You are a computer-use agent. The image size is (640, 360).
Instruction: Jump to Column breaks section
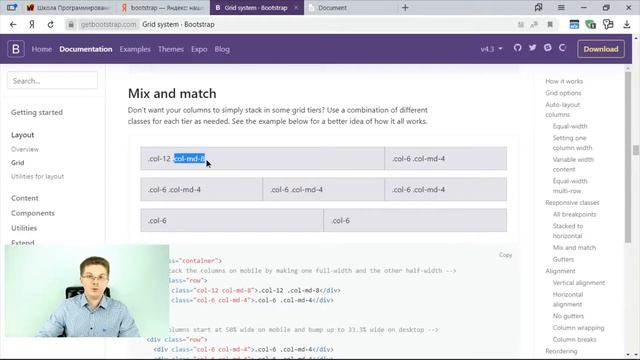point(574,340)
